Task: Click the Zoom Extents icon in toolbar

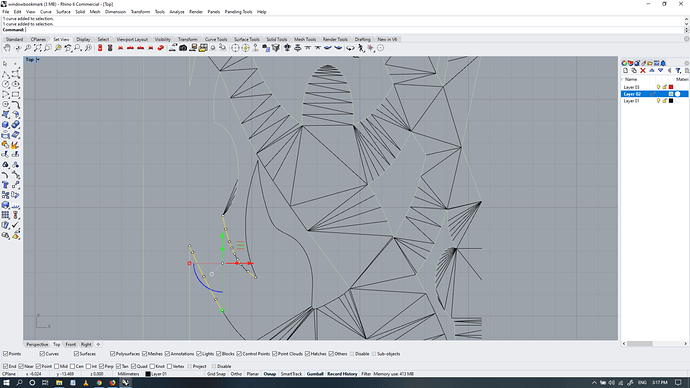Action: pos(37,48)
